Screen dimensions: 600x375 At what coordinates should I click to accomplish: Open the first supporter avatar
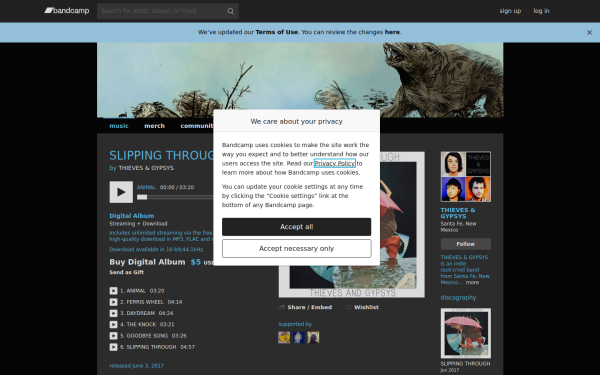coord(284,337)
